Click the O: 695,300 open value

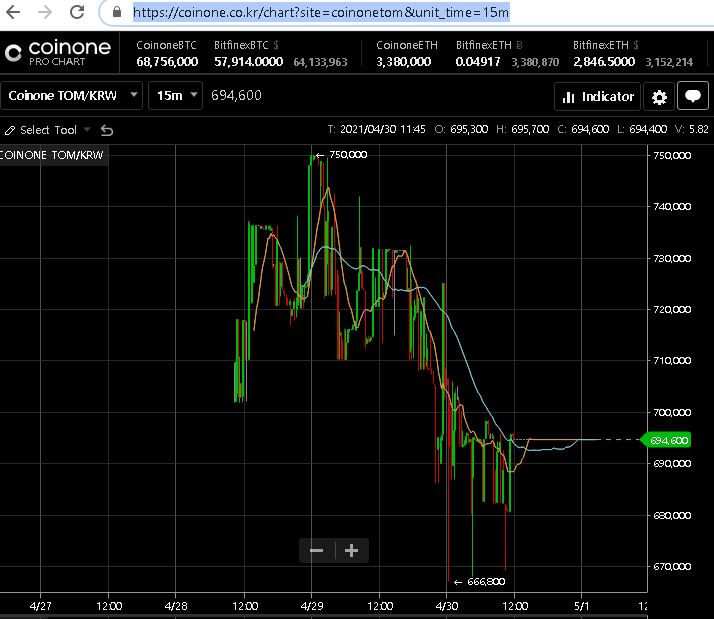point(461,129)
